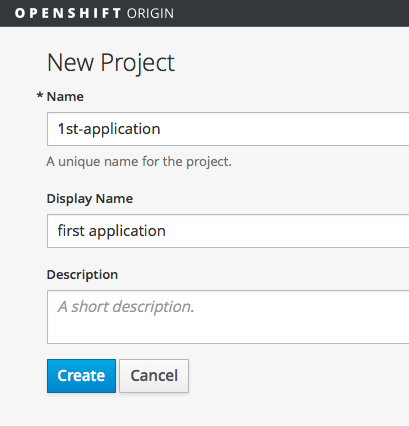Click helper text 'A unique name for the project.'
The image size is (409, 426).
coord(139,162)
